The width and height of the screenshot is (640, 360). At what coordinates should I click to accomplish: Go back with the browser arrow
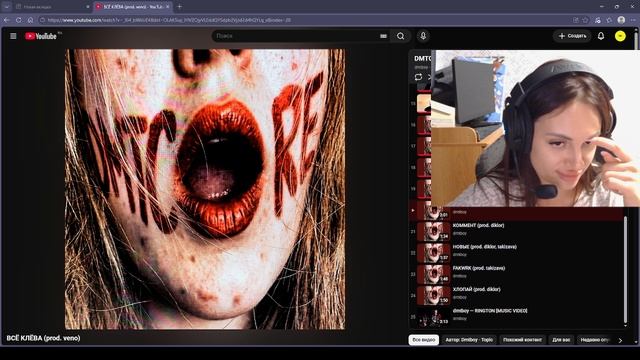pos(7,20)
